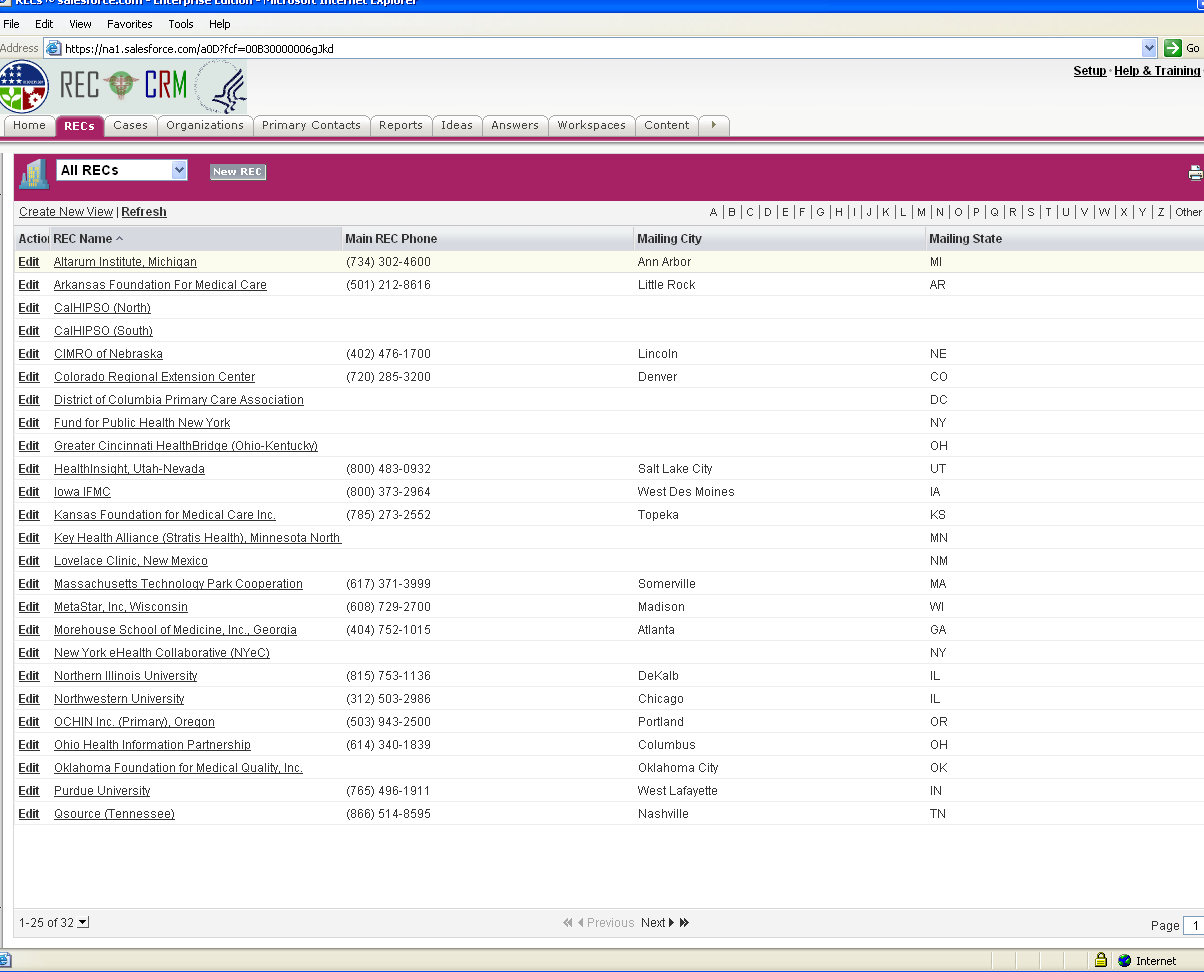Click the page icon in address bar

point(54,48)
